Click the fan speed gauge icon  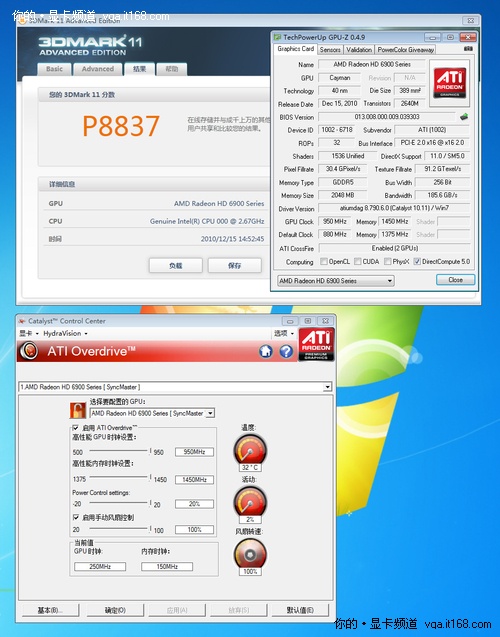coord(250,553)
